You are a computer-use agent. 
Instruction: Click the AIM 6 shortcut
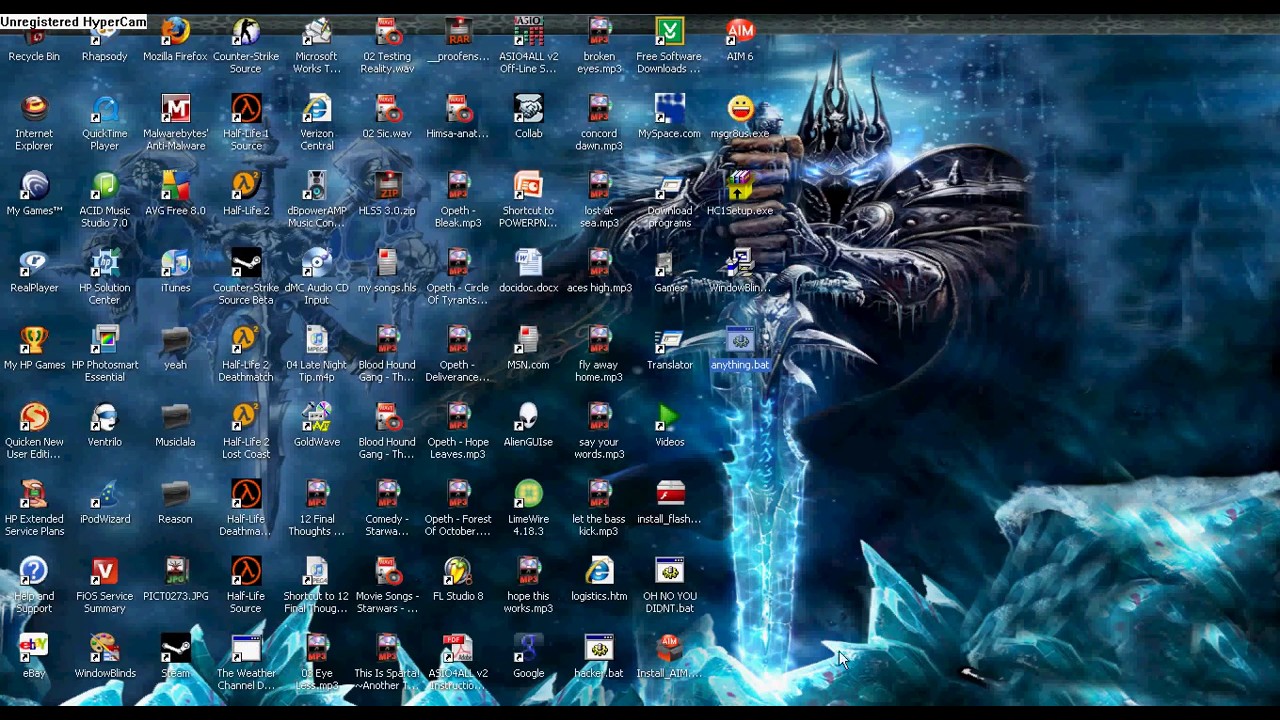pyautogui.click(x=740, y=40)
